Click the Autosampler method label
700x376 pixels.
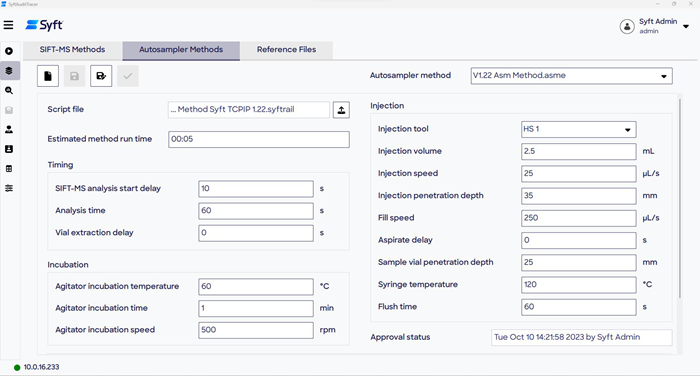410,75
